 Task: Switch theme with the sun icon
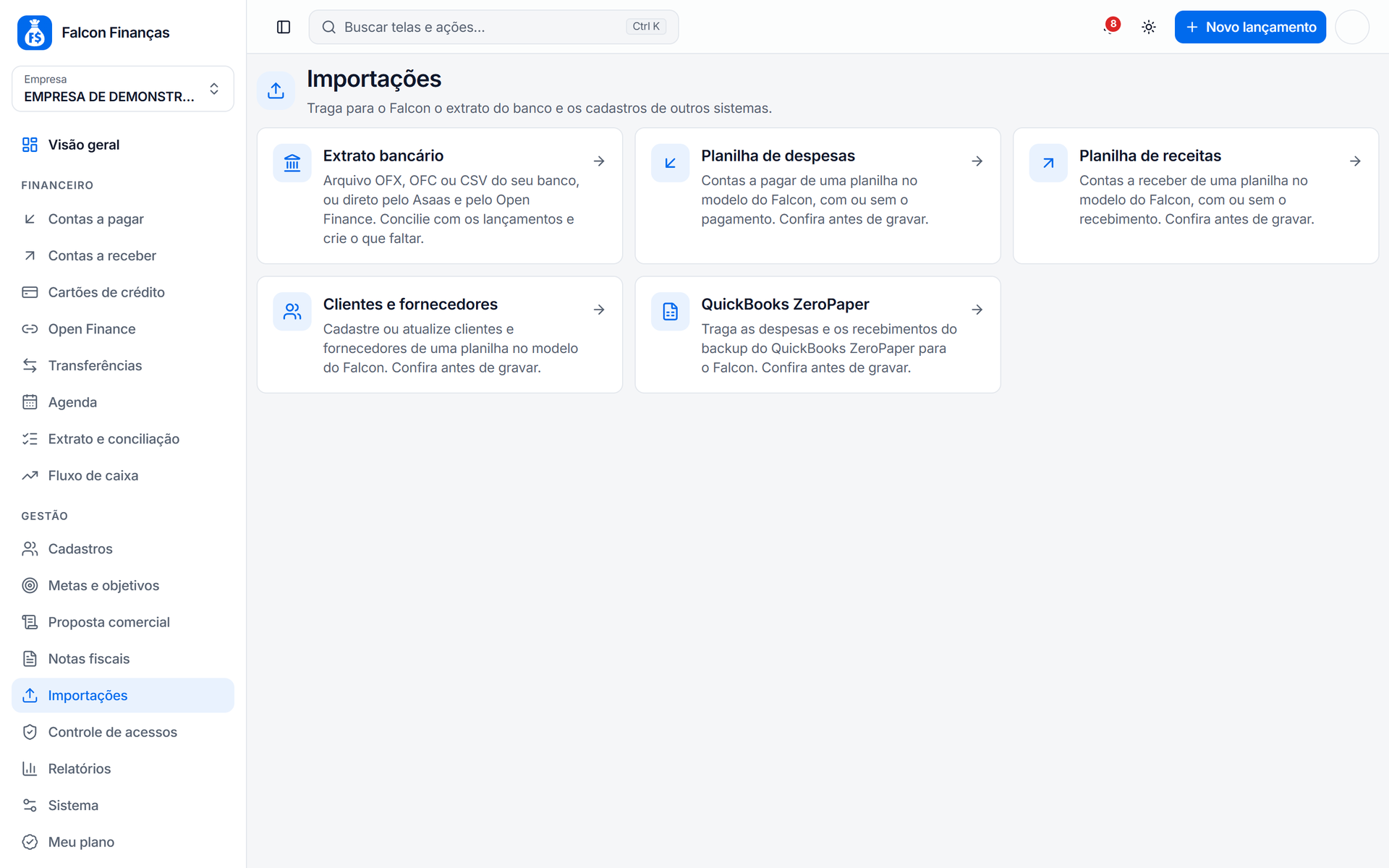(1149, 27)
